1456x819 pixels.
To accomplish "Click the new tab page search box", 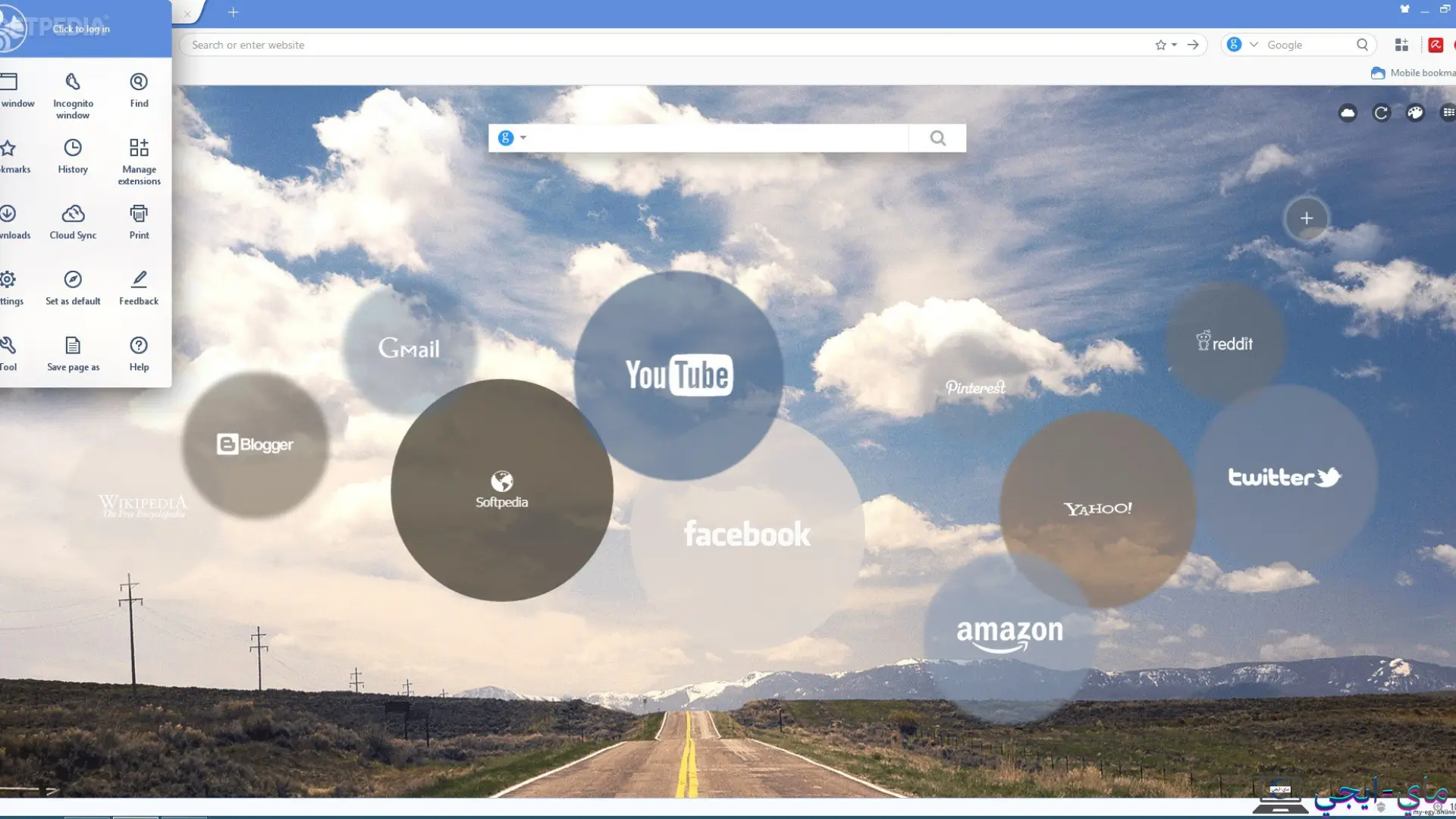I will pos(719,138).
